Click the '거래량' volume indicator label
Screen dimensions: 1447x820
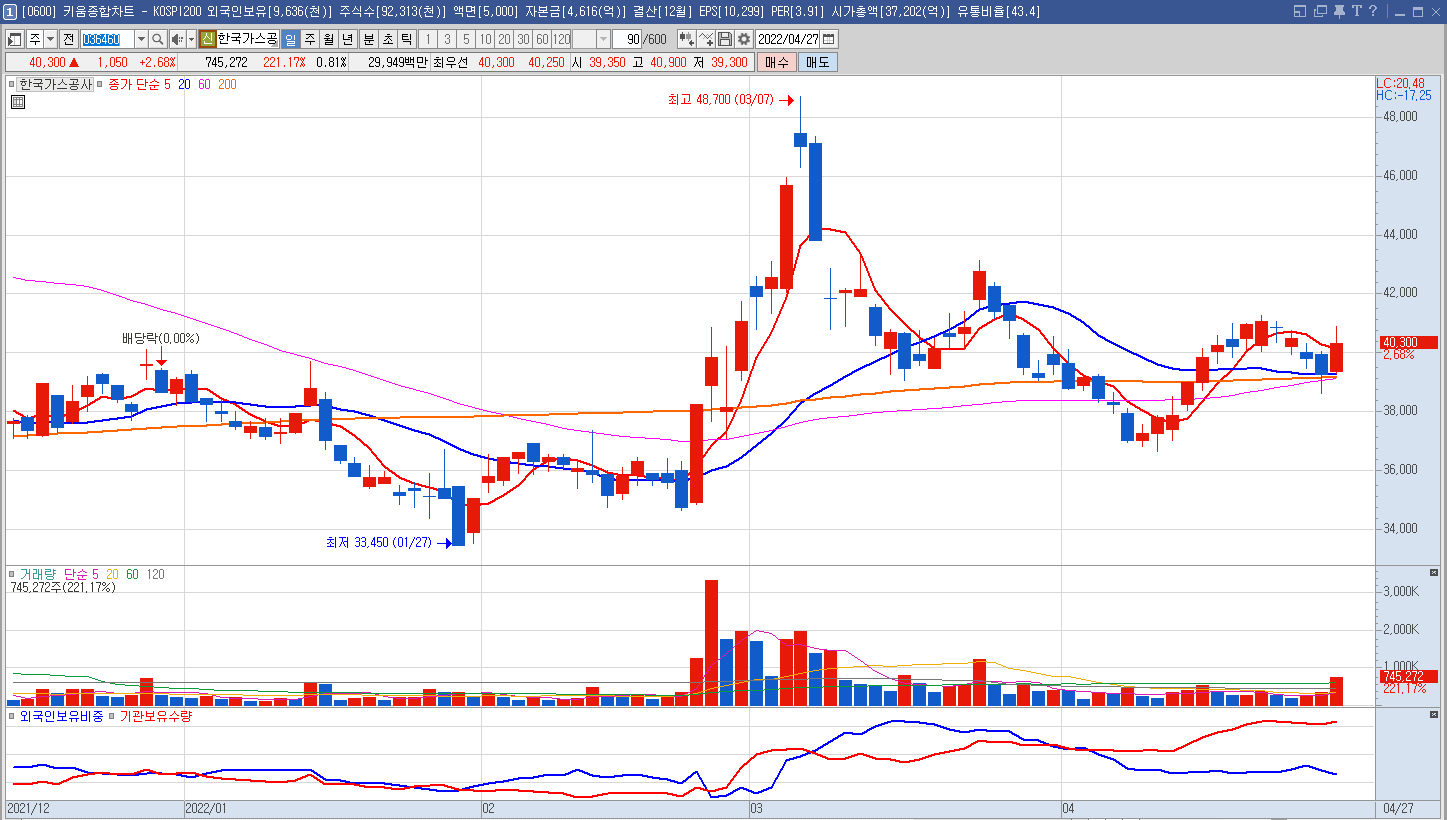[x=38, y=575]
